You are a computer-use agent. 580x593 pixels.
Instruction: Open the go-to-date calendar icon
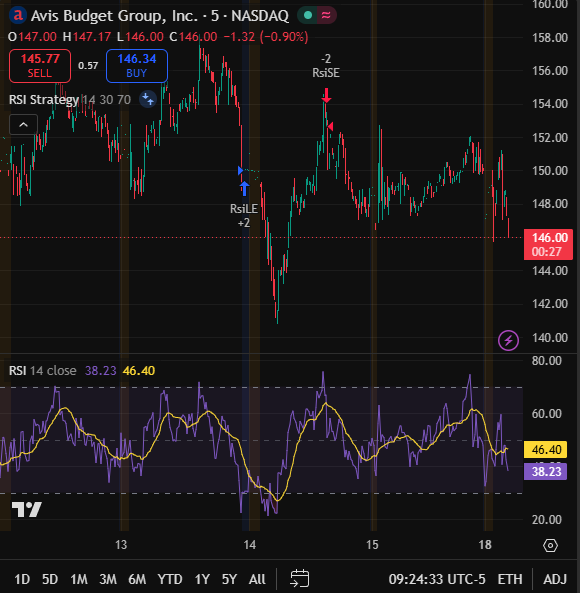[x=299, y=579]
